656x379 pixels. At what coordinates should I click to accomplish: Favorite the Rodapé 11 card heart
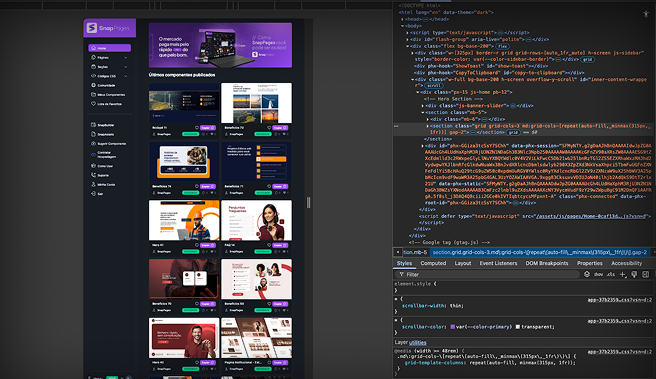click(197, 128)
